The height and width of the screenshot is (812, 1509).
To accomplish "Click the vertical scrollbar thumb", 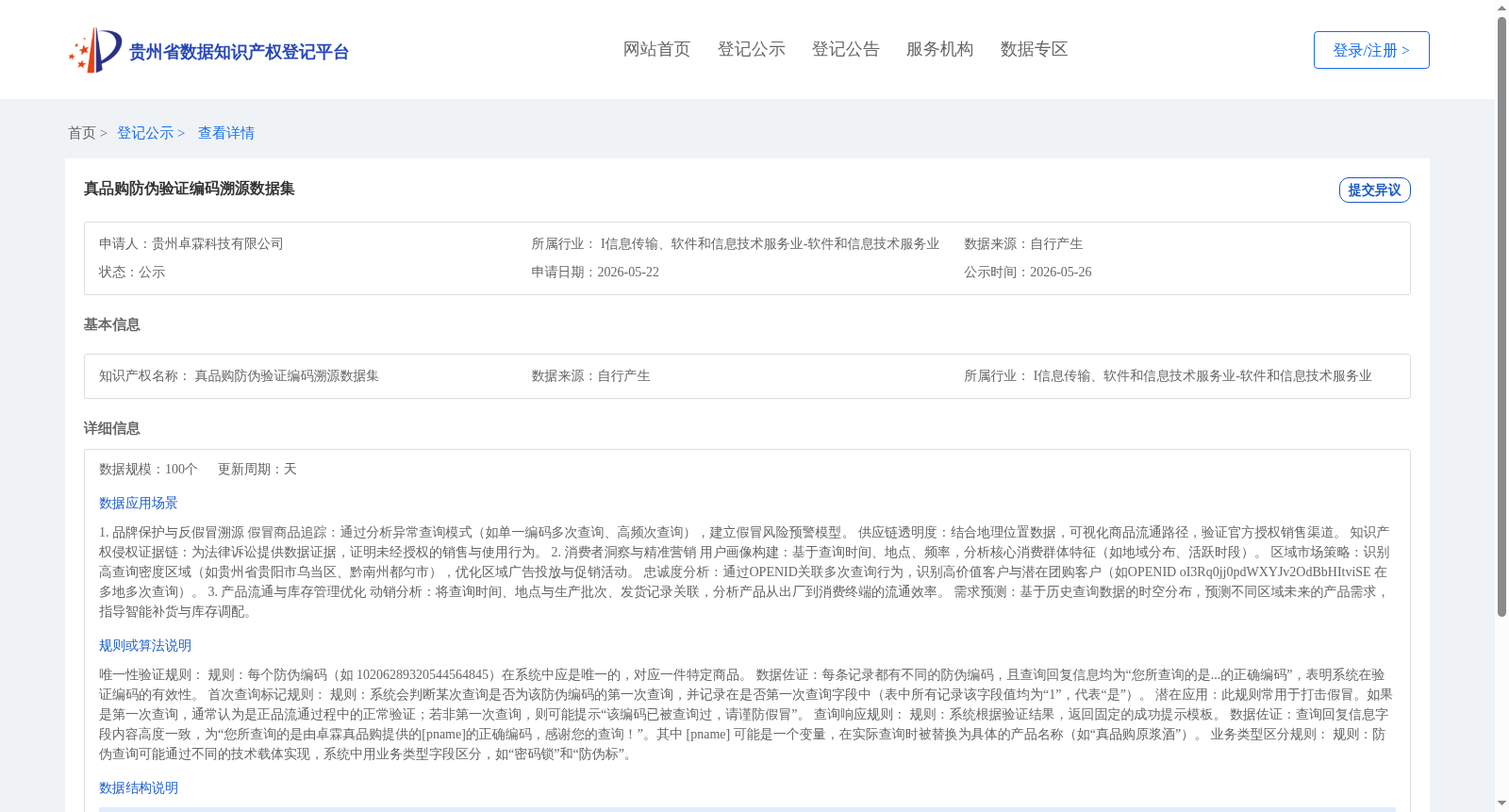I will [1501, 316].
